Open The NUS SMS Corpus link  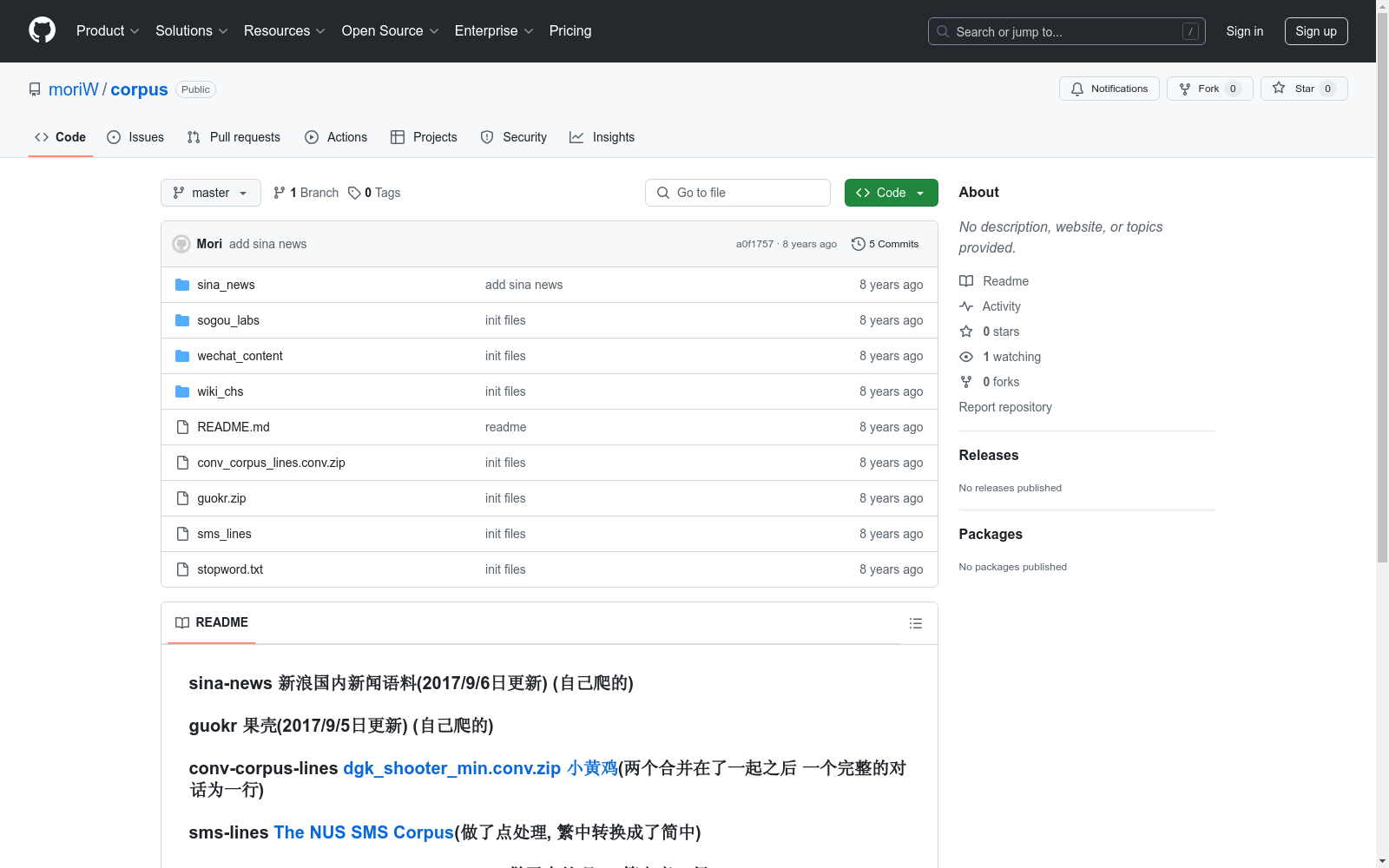[364, 832]
